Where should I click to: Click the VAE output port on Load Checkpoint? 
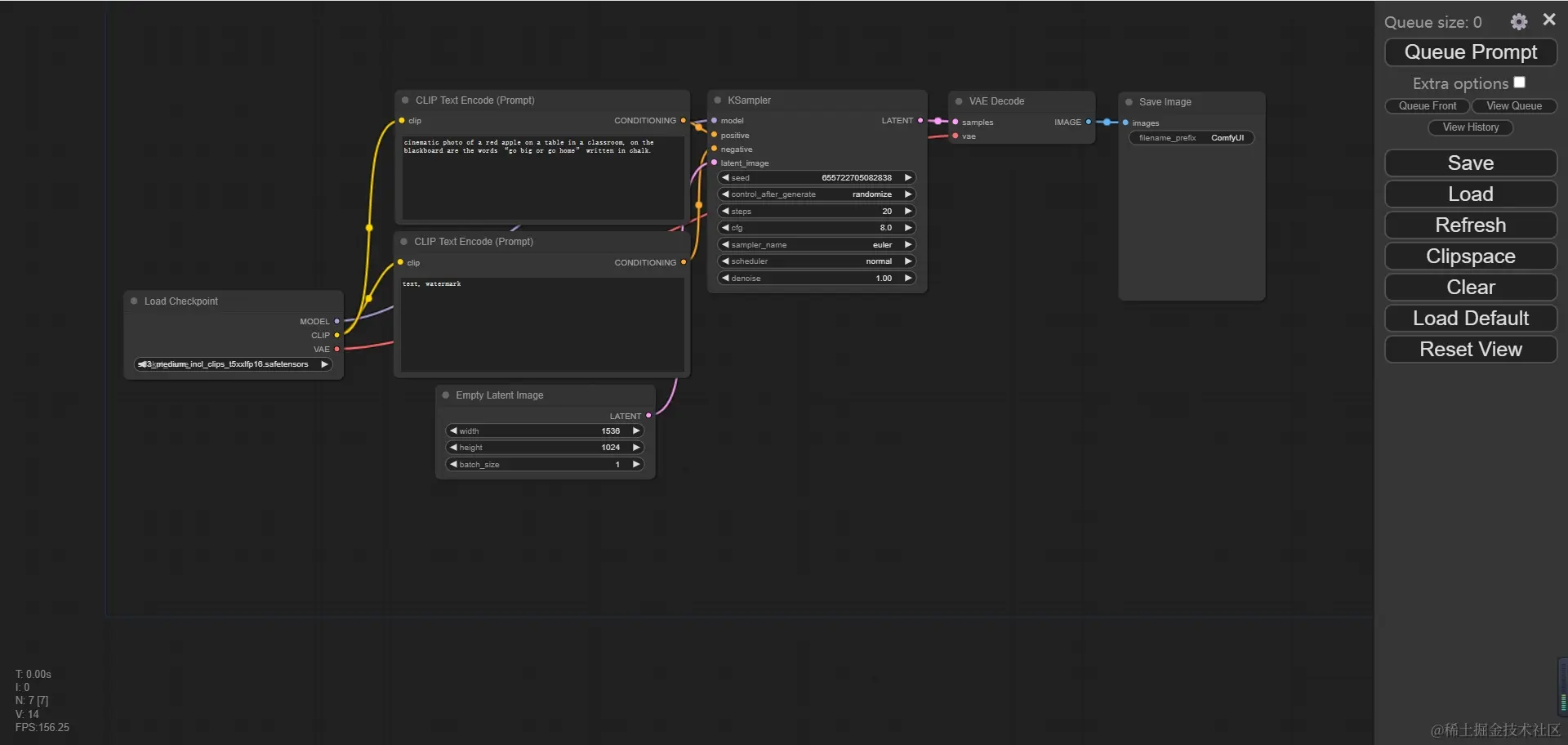pyautogui.click(x=336, y=350)
